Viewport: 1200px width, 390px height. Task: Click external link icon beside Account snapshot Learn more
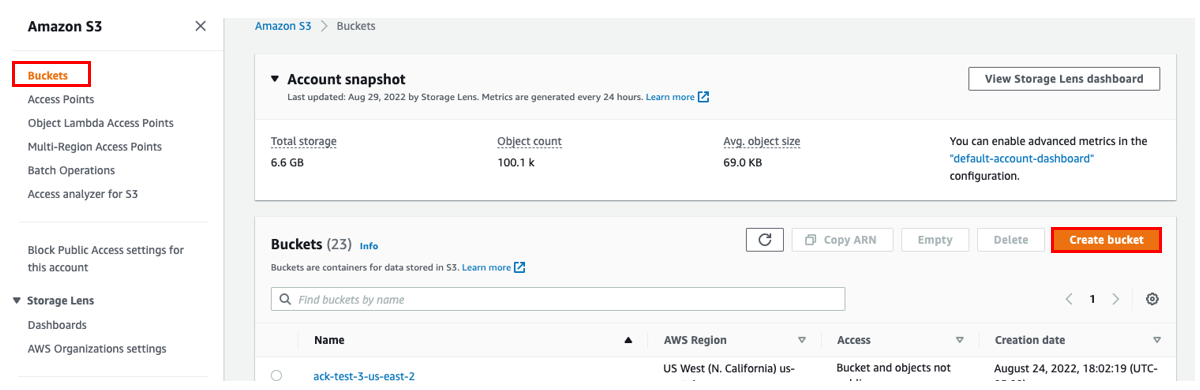click(x=703, y=97)
